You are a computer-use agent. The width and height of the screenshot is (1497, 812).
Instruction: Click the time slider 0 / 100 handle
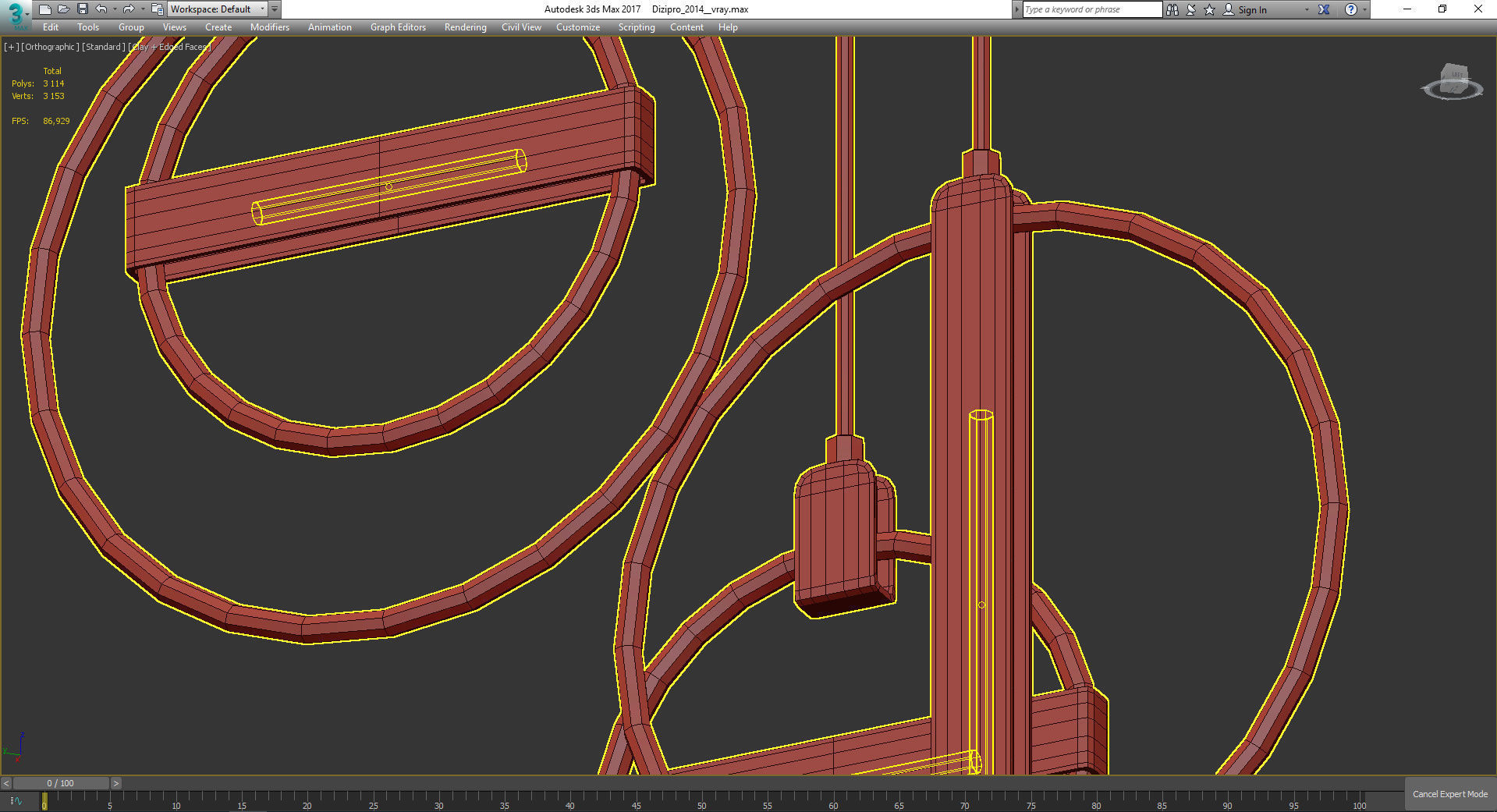click(61, 783)
